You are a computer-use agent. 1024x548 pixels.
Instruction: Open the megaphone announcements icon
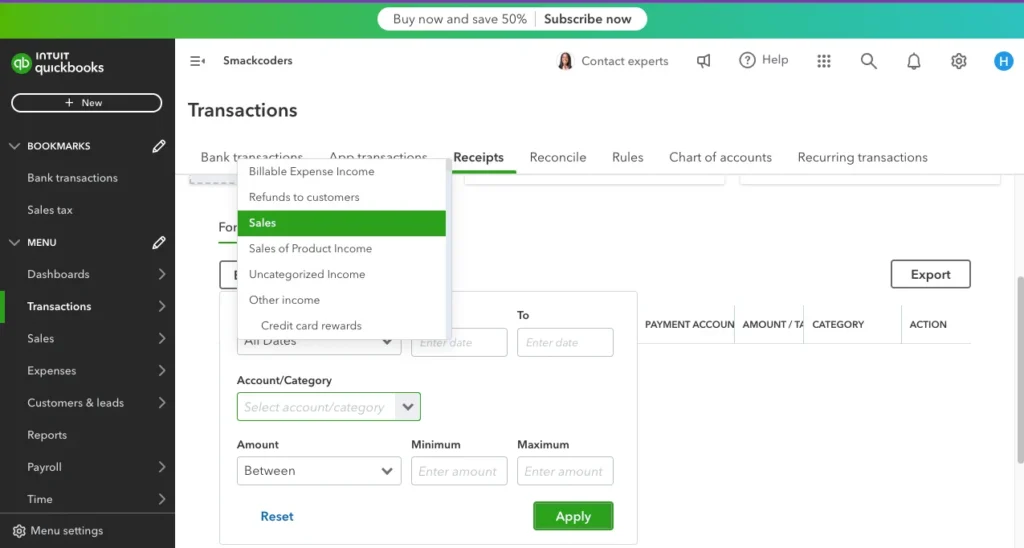(704, 61)
